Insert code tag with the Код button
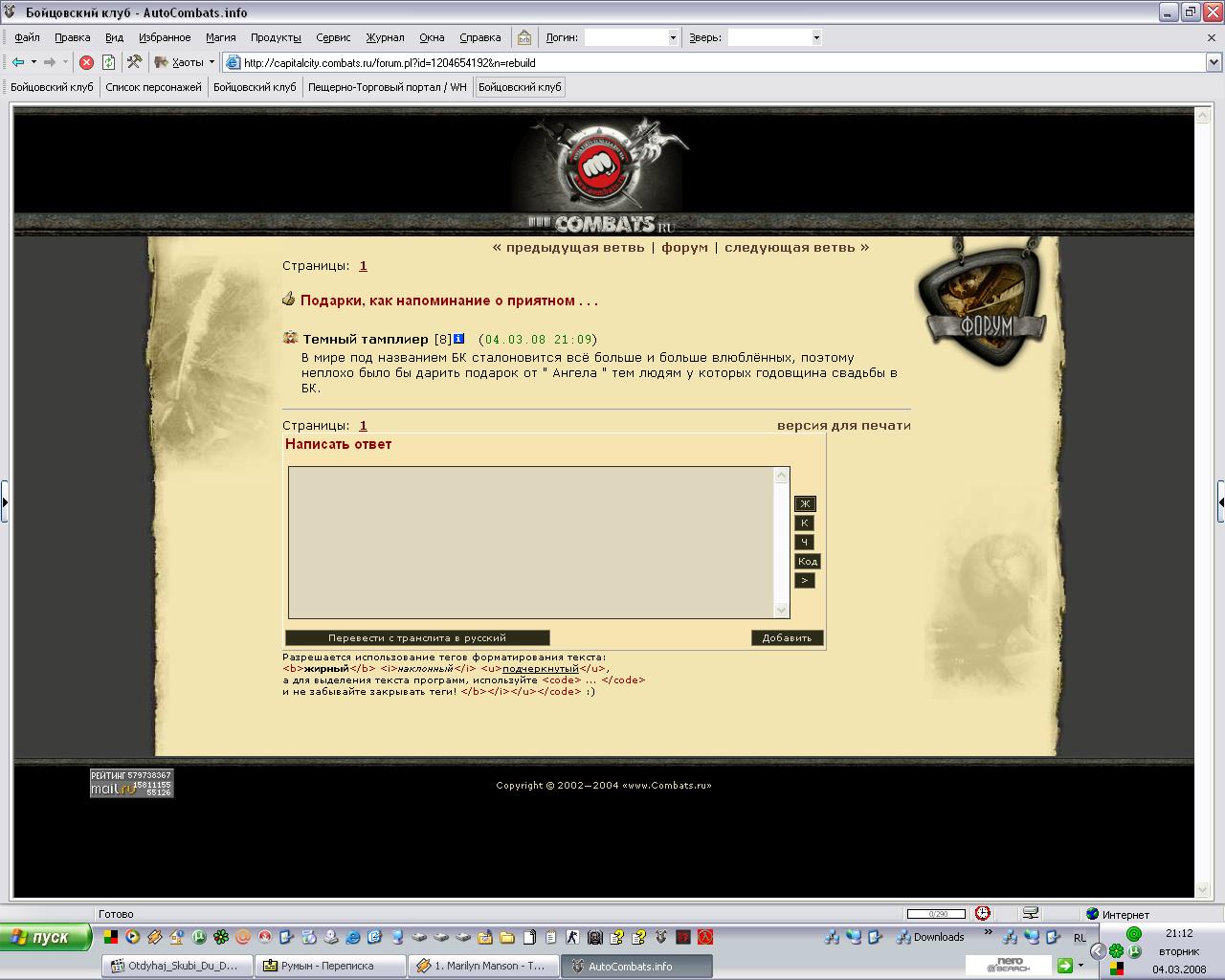This screenshot has width=1225, height=980. pos(808,561)
